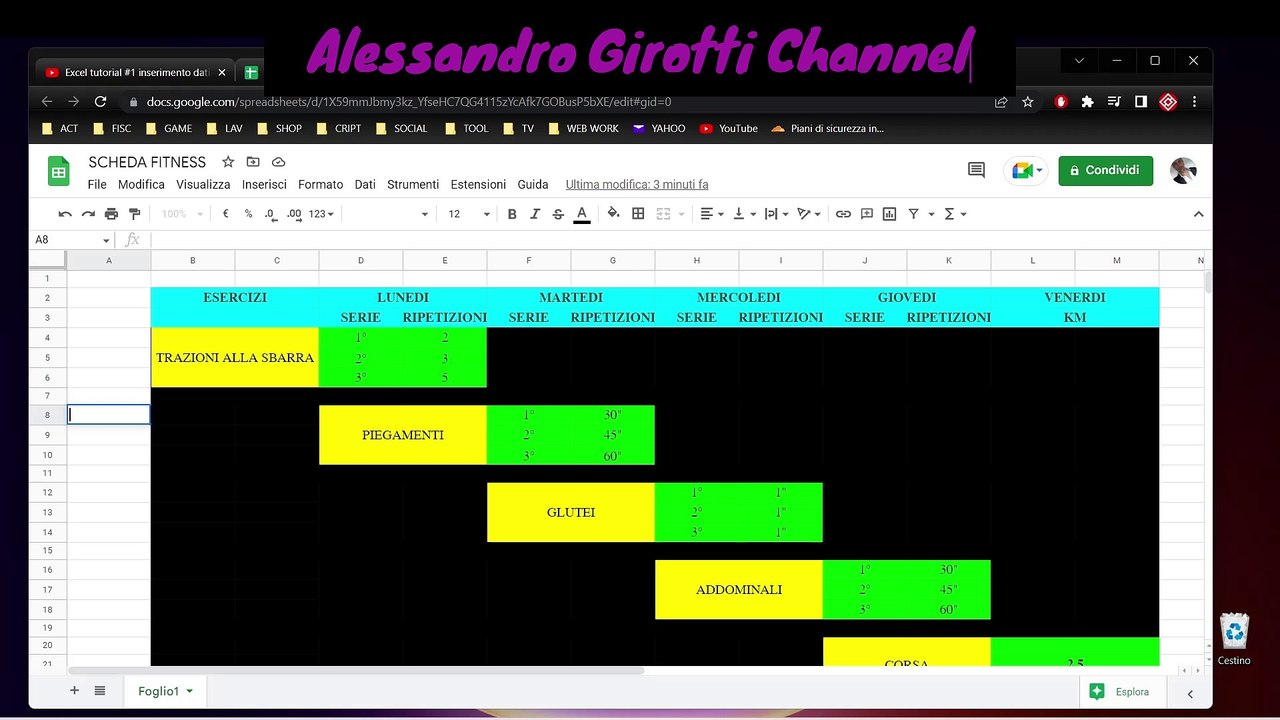Open the YouTube bookmark
The height and width of the screenshot is (720, 1280).
(729, 128)
